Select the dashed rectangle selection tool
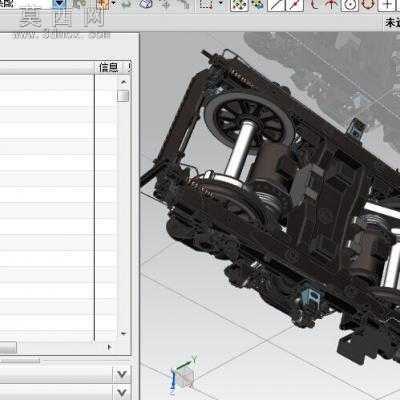The width and height of the screenshot is (400, 400). 207,5
